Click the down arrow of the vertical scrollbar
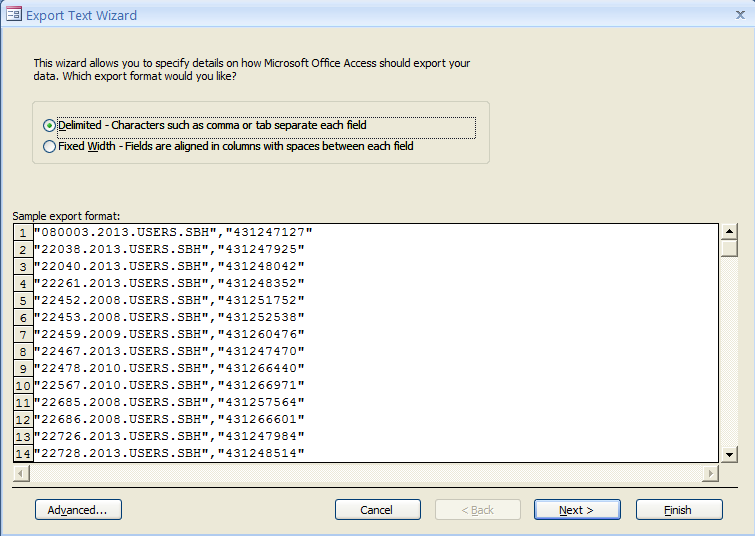Image resolution: width=755 pixels, height=536 pixels. pos(729,454)
